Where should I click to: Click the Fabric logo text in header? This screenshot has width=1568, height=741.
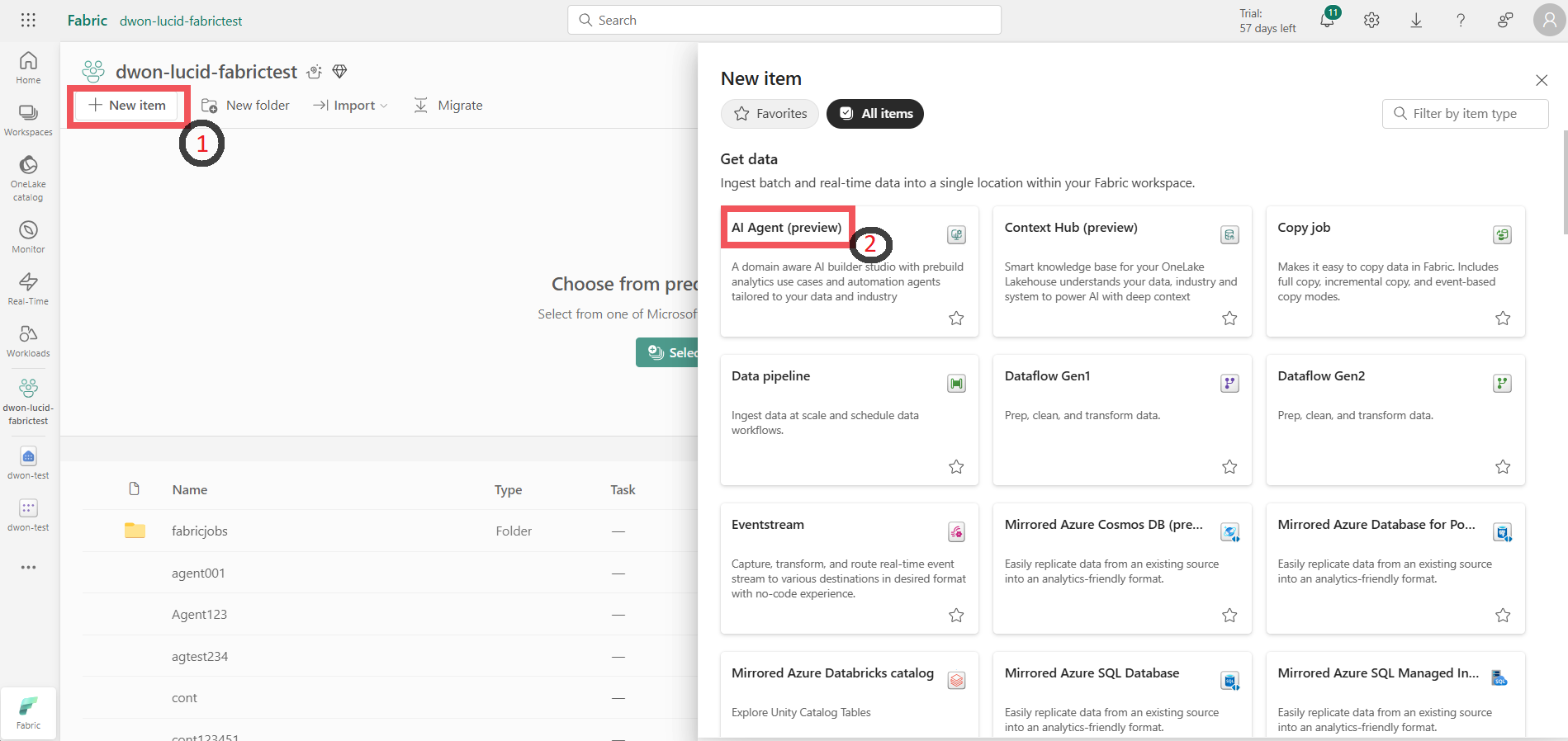(x=87, y=20)
